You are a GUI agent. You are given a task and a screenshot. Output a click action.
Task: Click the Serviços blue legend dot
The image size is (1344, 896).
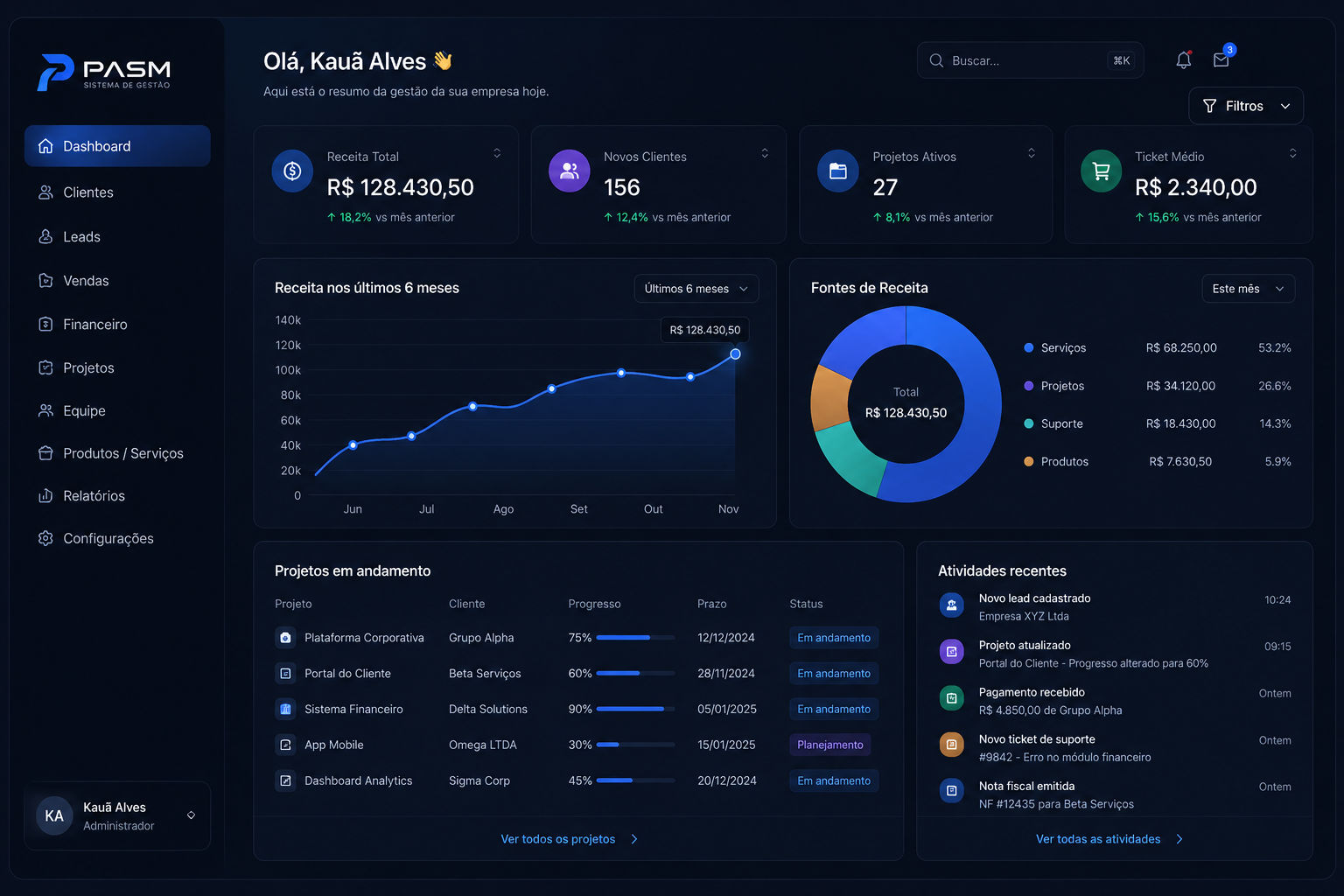click(1029, 347)
